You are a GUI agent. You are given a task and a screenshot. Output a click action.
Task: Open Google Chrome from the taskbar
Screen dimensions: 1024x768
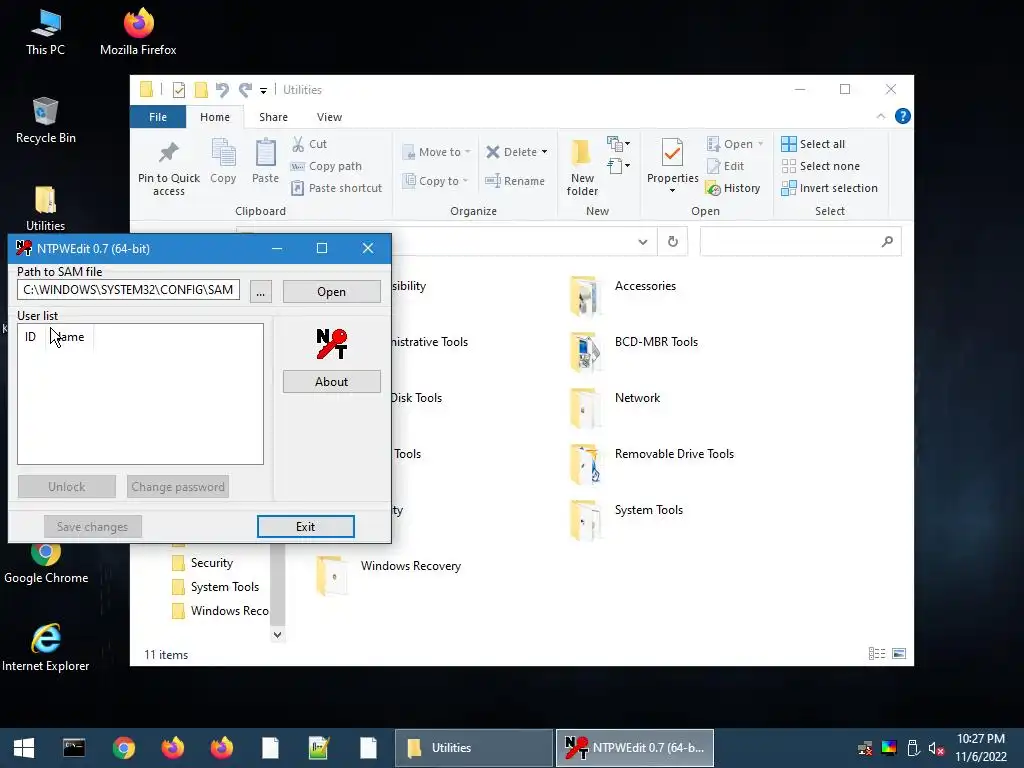pyautogui.click(x=123, y=748)
